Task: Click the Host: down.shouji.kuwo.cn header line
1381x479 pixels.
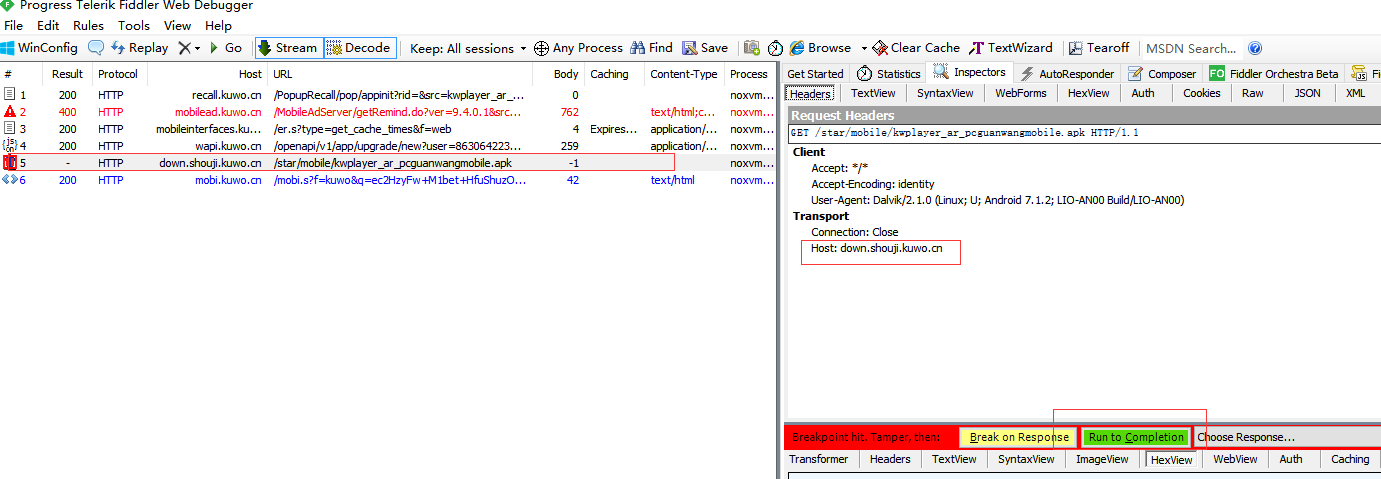Action: (x=877, y=248)
